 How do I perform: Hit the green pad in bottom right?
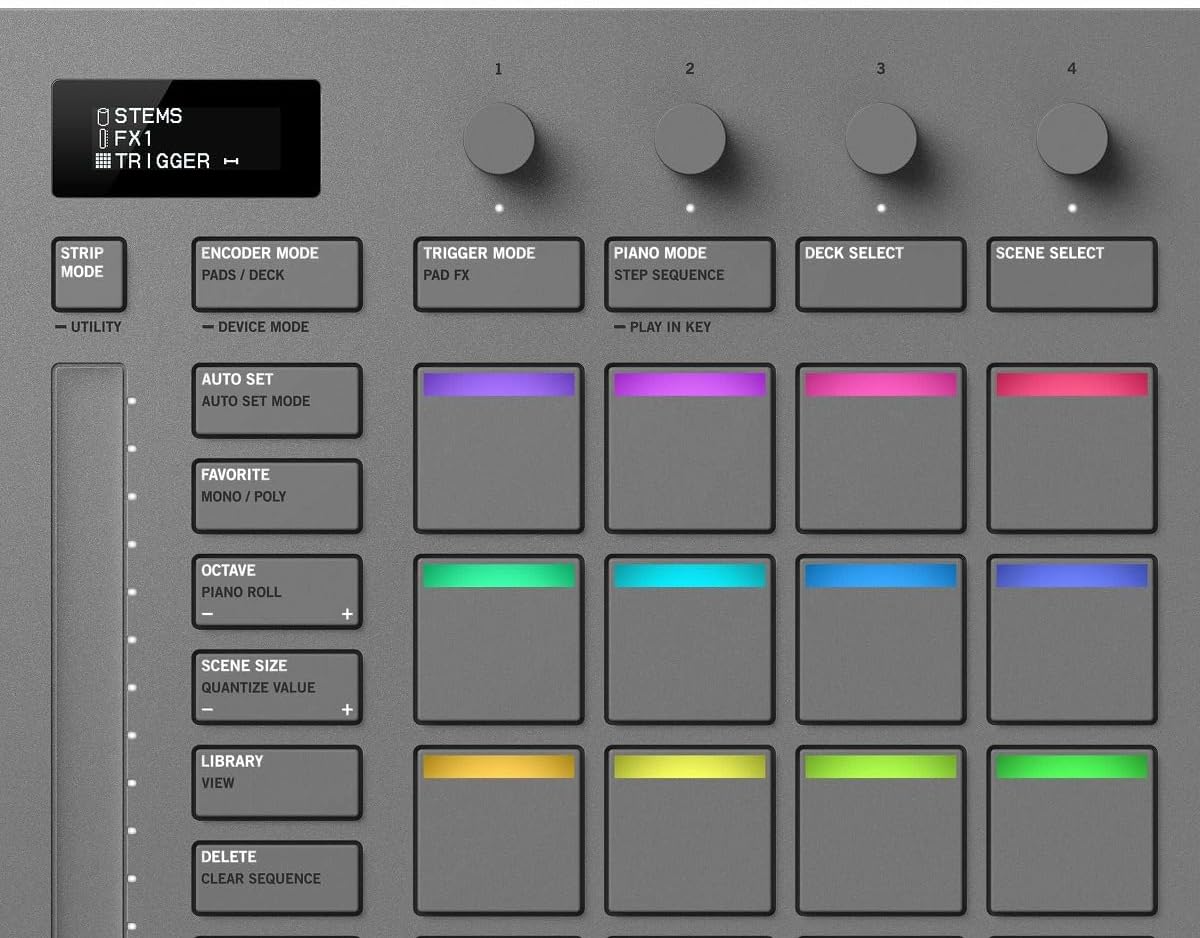click(x=1071, y=830)
